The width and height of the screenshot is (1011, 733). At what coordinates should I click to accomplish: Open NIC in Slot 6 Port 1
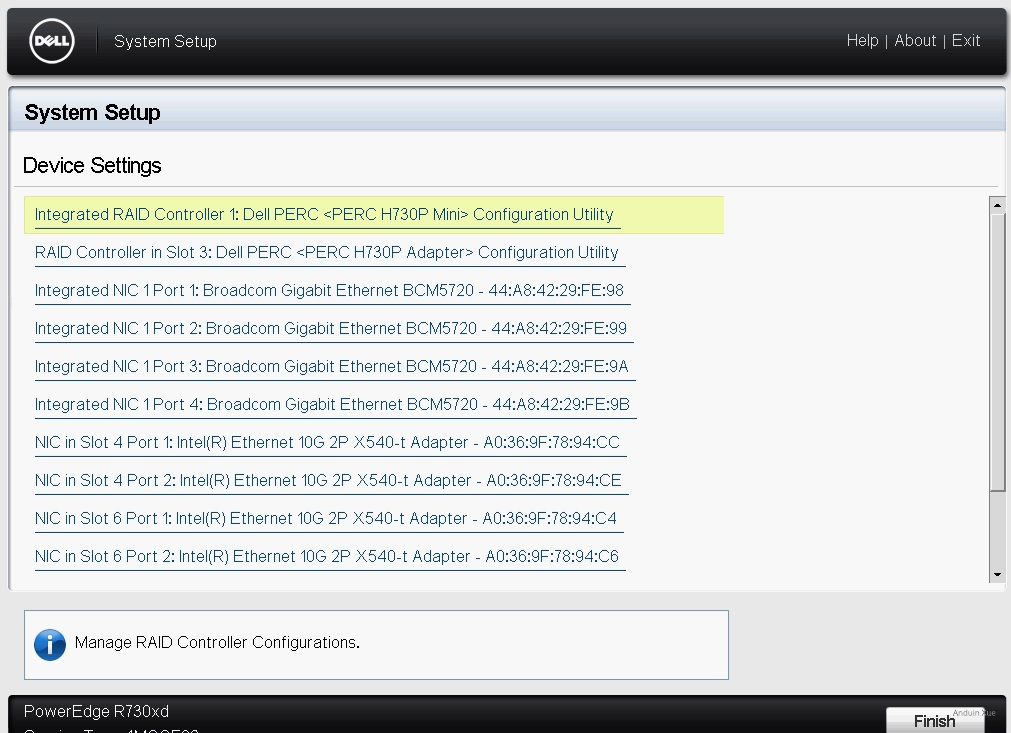click(x=326, y=519)
